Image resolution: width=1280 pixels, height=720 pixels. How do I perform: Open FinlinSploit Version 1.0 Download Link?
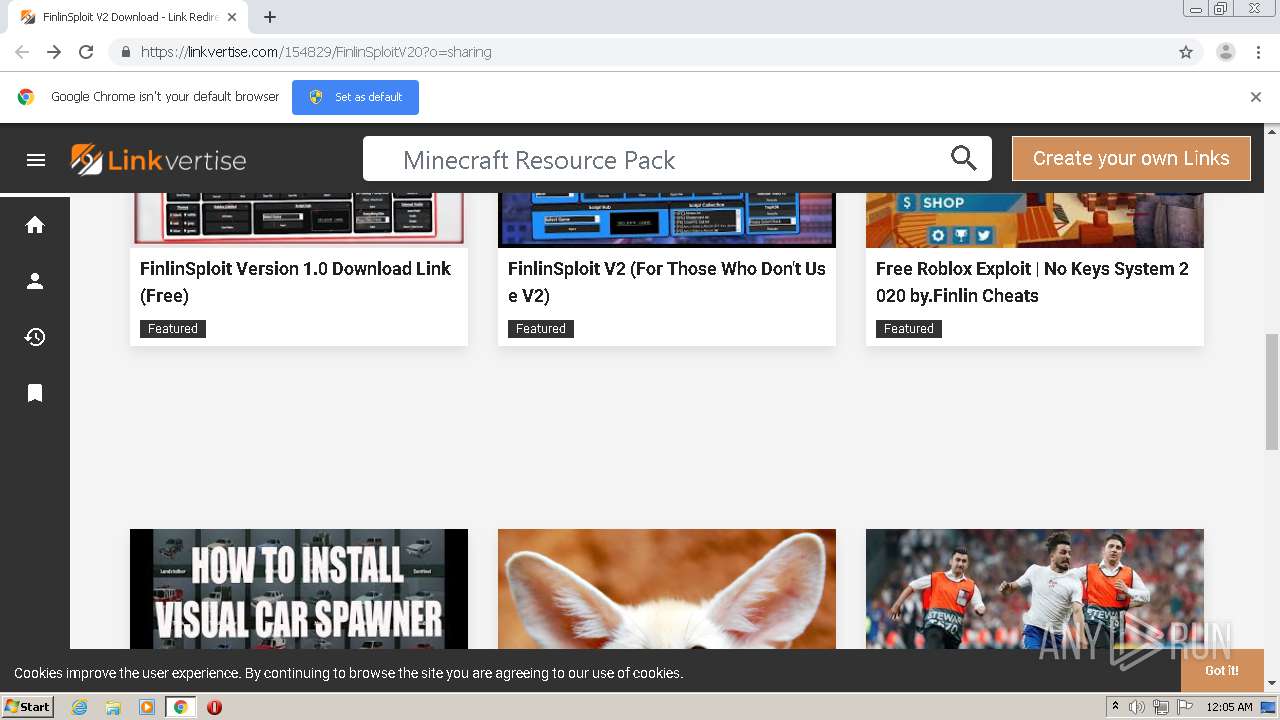(295, 282)
